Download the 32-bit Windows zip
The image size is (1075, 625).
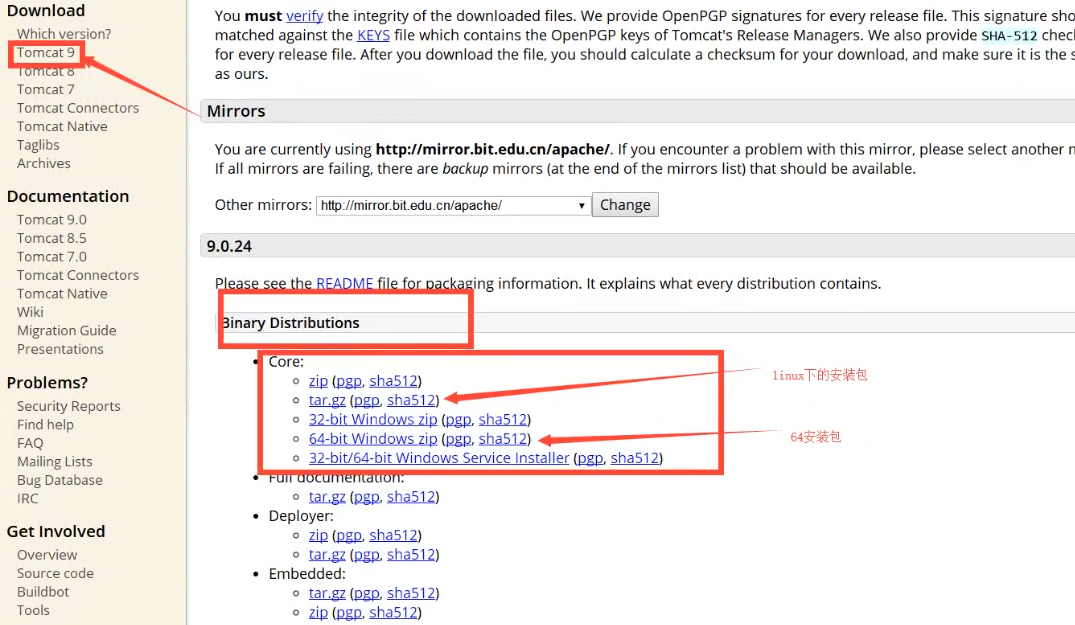tap(373, 419)
